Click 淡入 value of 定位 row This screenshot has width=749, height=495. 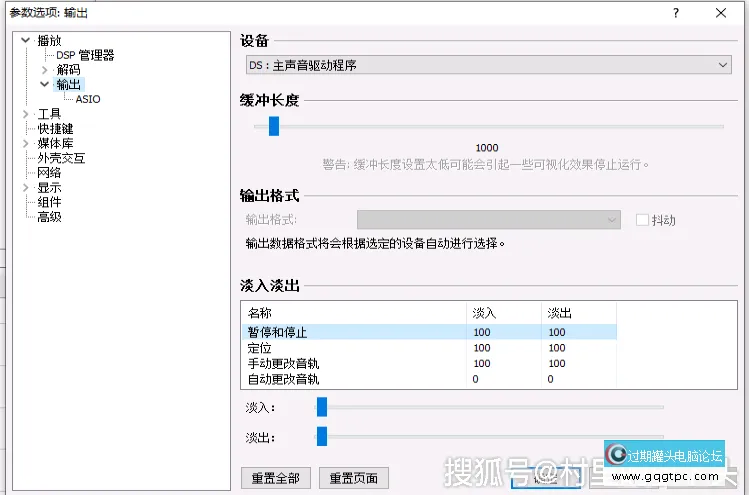(482, 348)
